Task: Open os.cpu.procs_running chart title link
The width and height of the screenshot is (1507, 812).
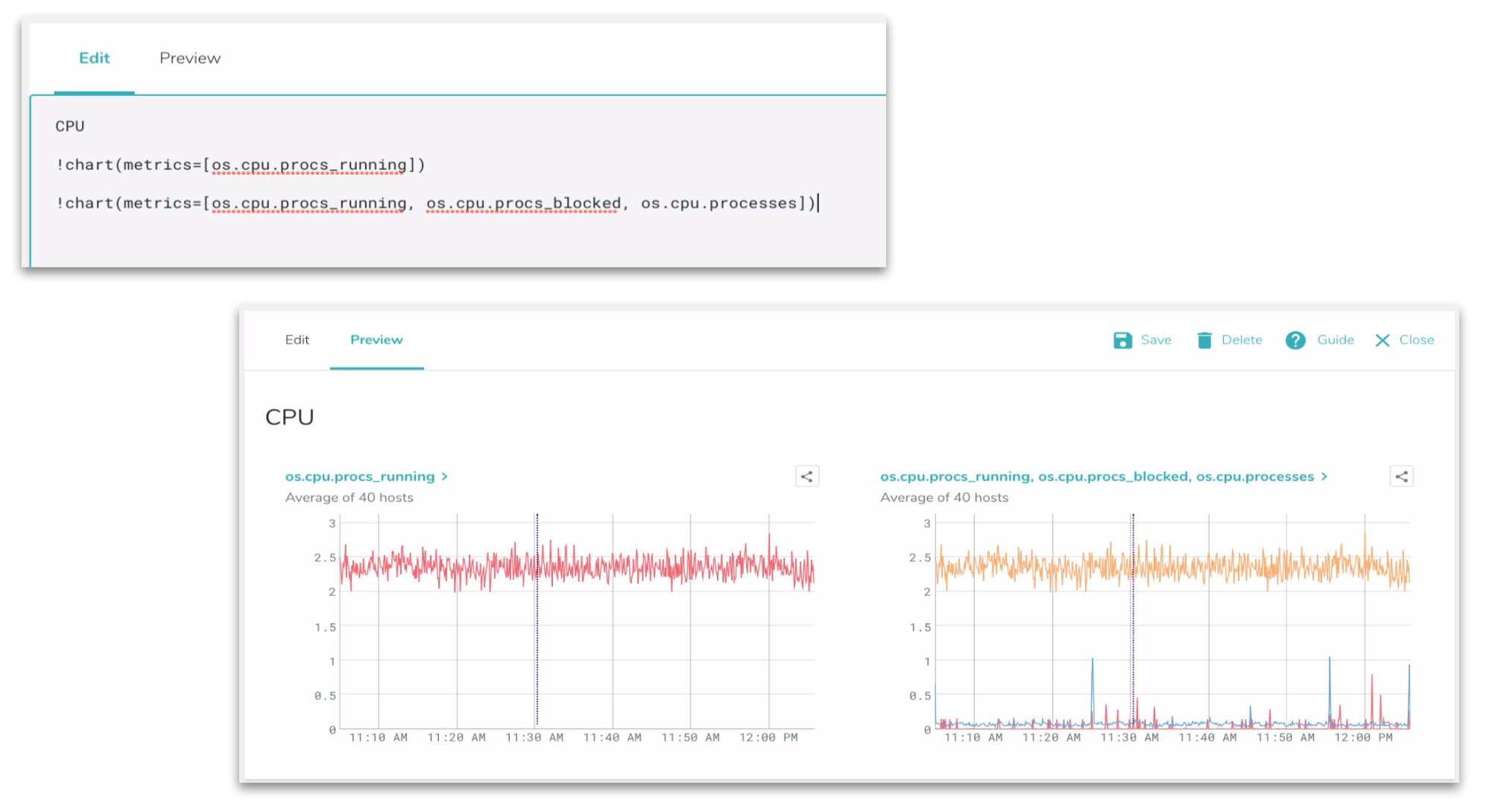Action: (360, 477)
